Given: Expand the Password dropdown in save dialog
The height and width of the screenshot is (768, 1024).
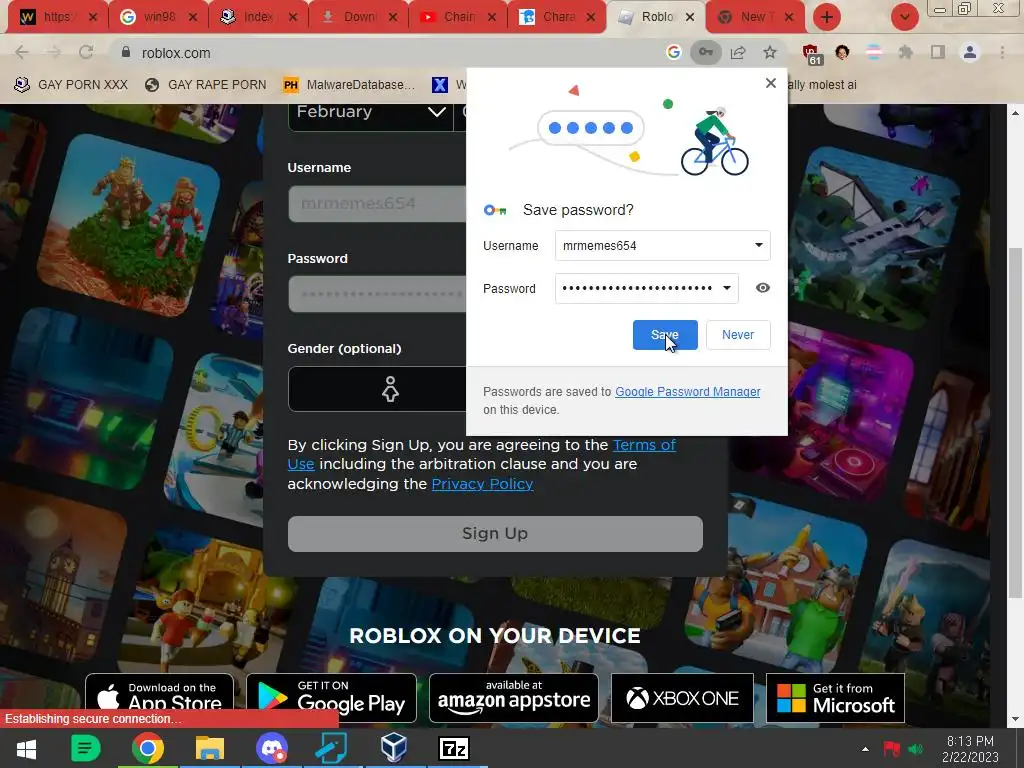Looking at the screenshot, I should click(x=726, y=289).
